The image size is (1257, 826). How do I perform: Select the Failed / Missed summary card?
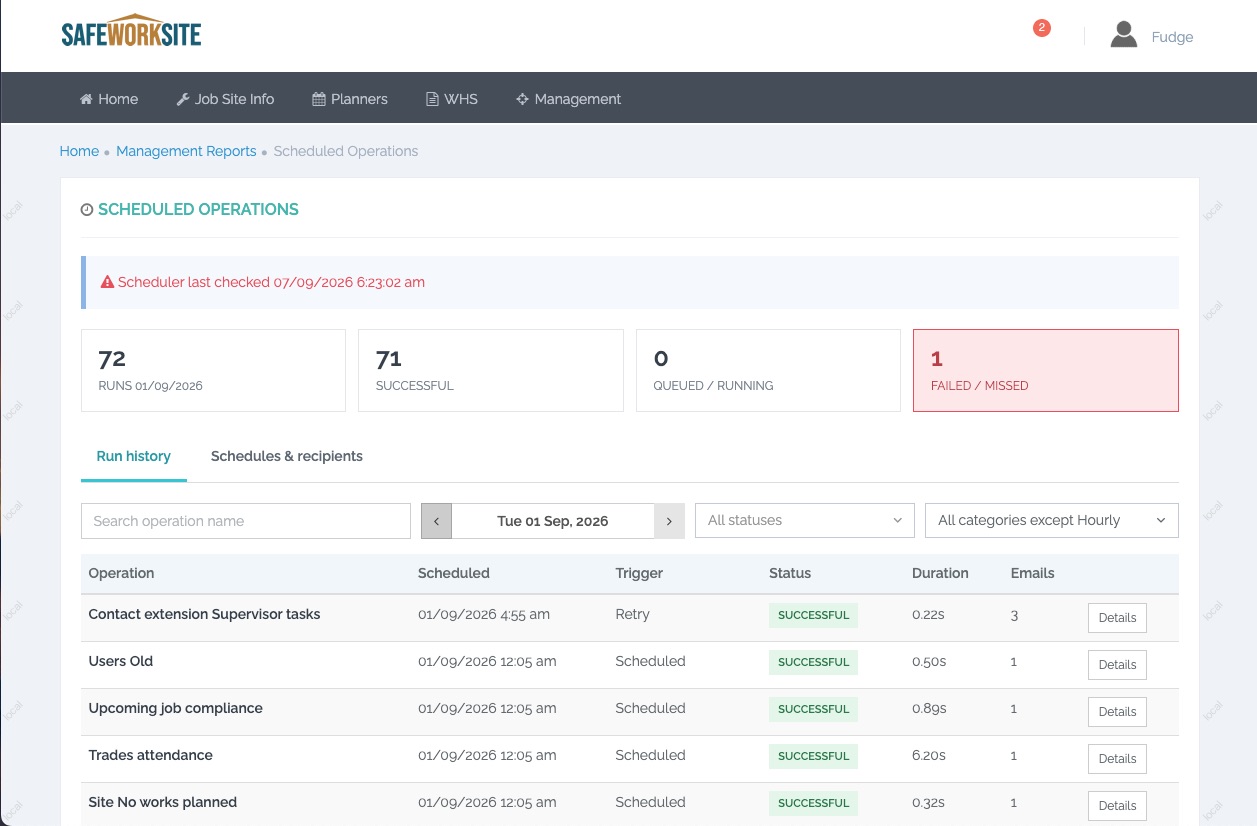[1046, 370]
